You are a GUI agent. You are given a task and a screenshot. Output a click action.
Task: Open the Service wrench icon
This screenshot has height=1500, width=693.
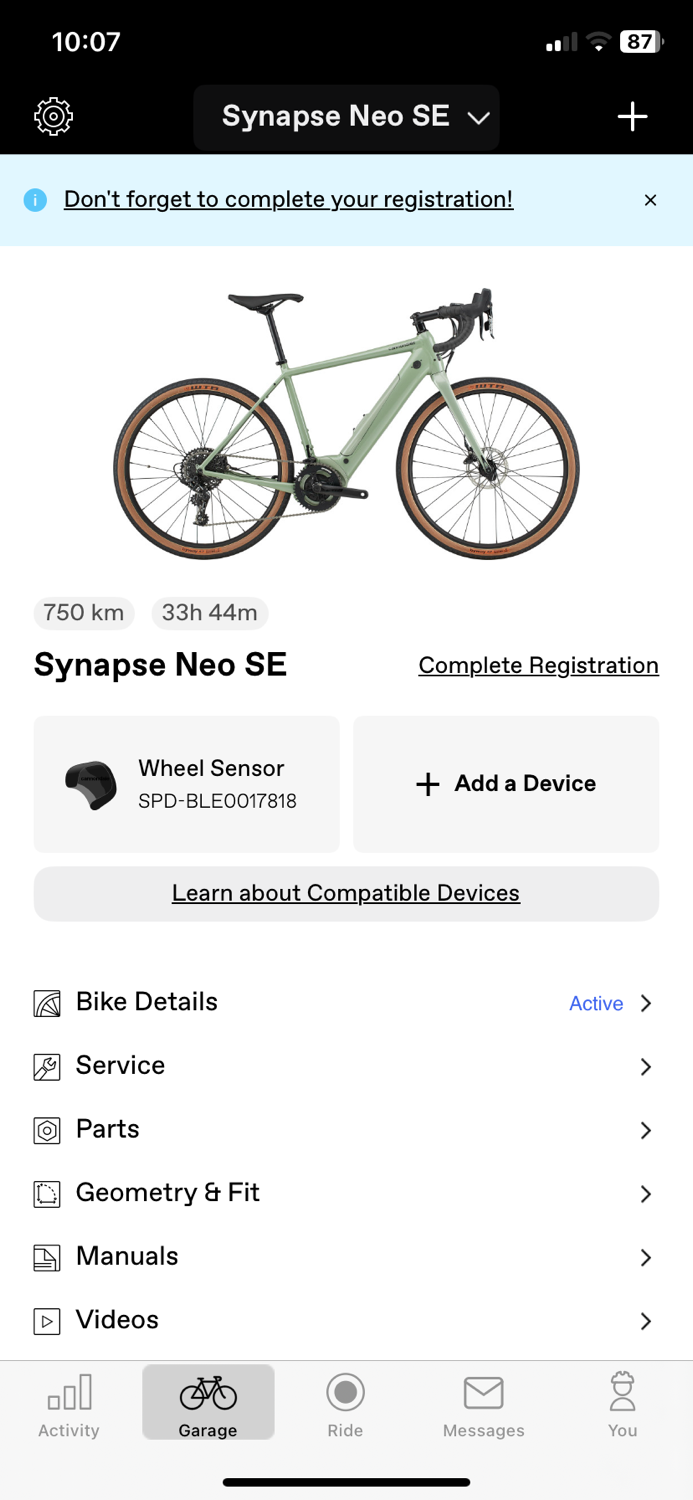(x=46, y=1066)
